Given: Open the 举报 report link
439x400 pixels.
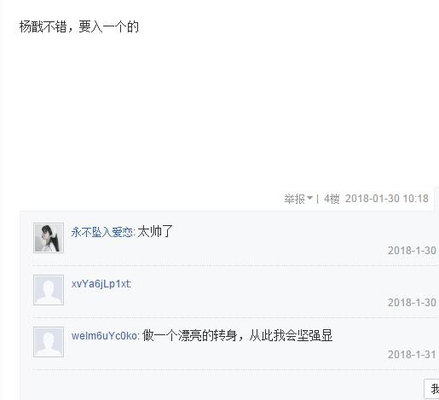Looking at the screenshot, I should click(294, 199).
